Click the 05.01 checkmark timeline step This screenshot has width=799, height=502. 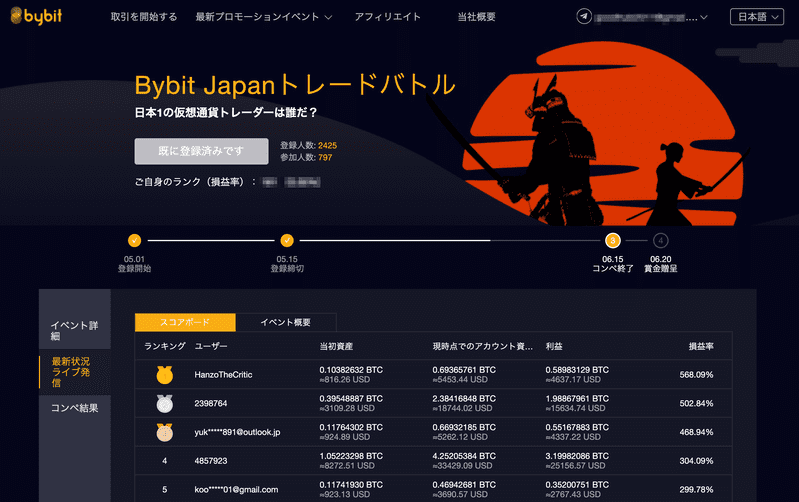[x=135, y=240]
